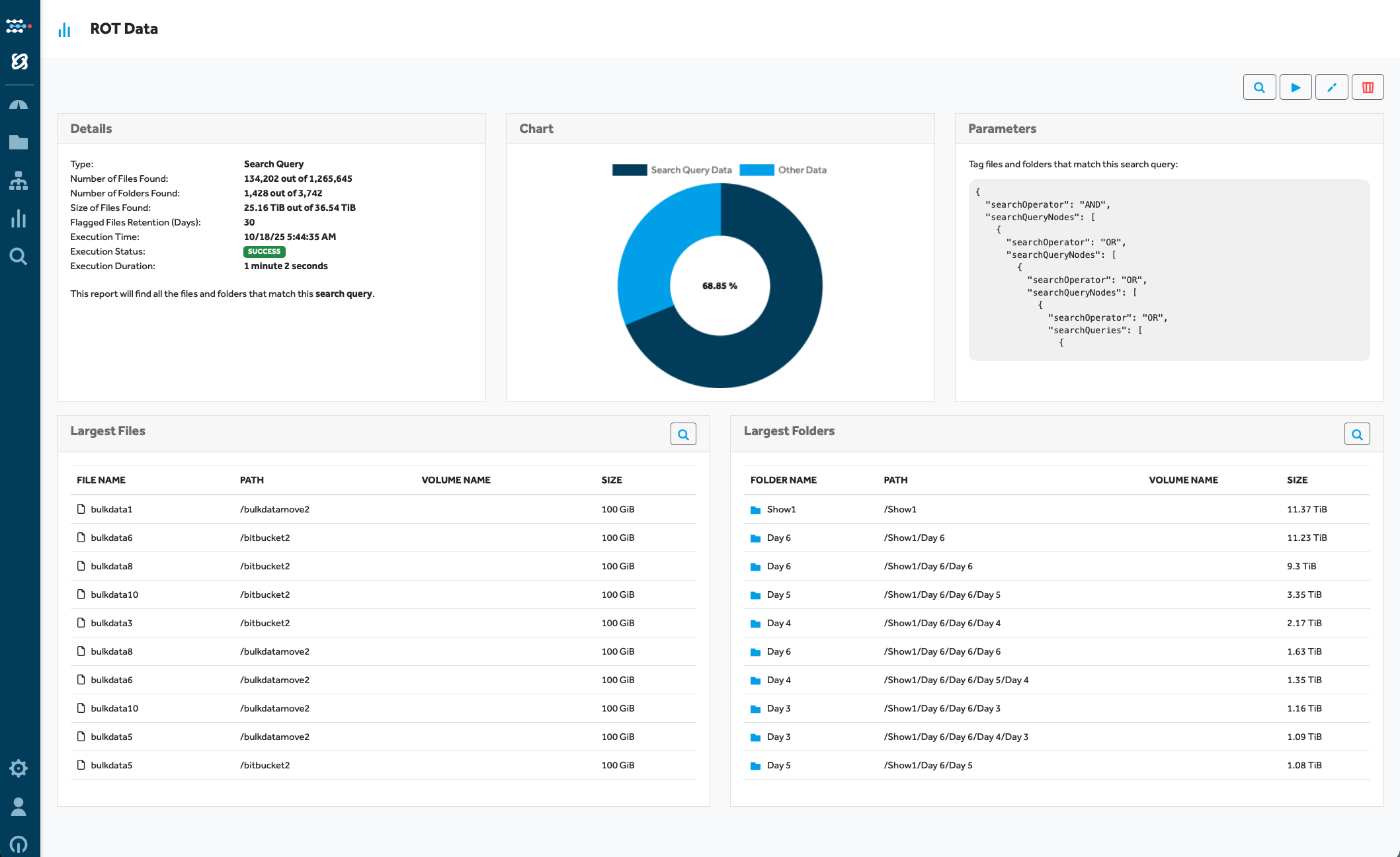The width and height of the screenshot is (1400, 857).
Task: Edit the report using the pencil icon
Action: pyautogui.click(x=1332, y=87)
